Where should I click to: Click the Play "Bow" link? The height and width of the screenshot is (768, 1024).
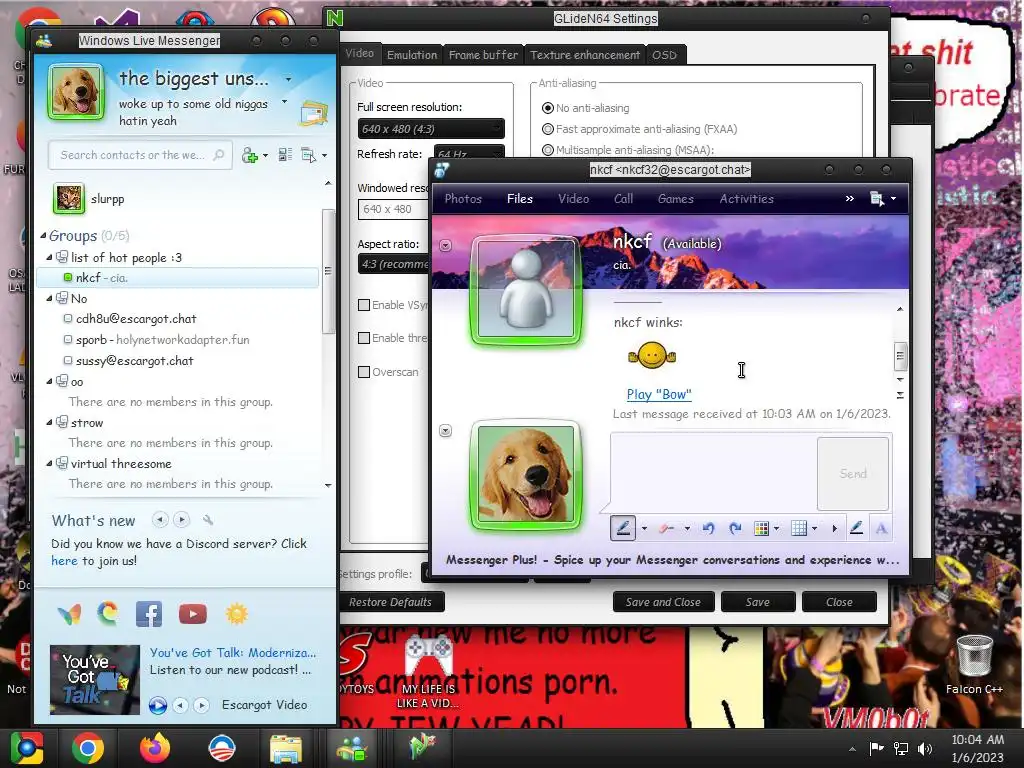(x=659, y=394)
